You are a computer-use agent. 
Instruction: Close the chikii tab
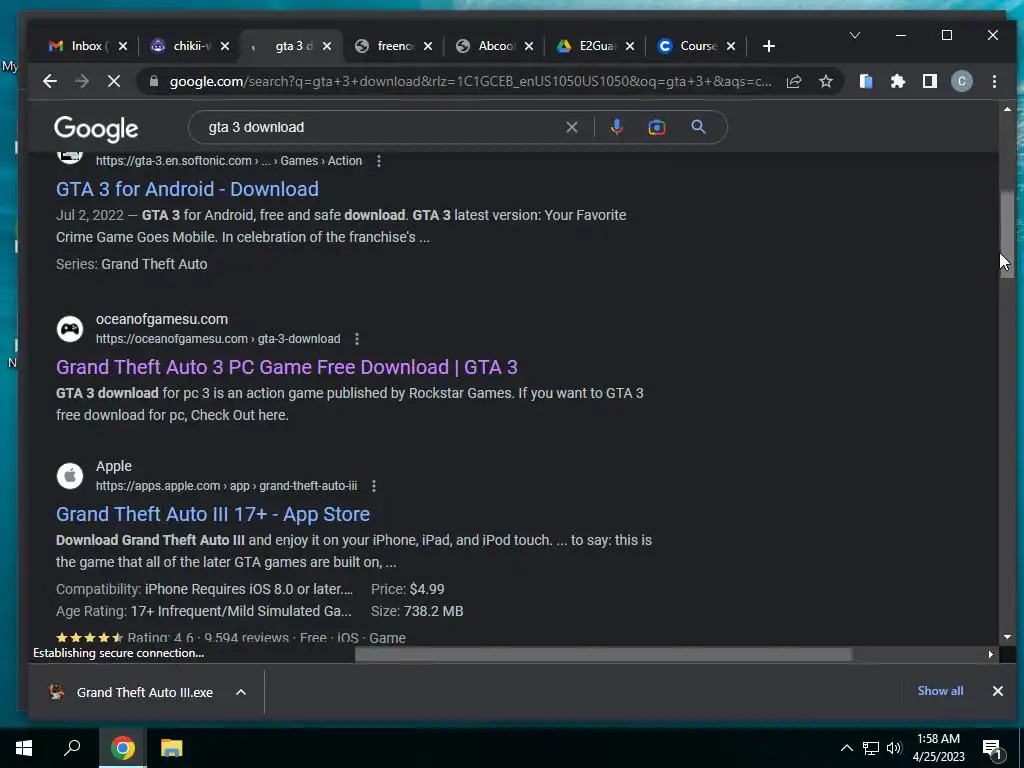click(225, 46)
